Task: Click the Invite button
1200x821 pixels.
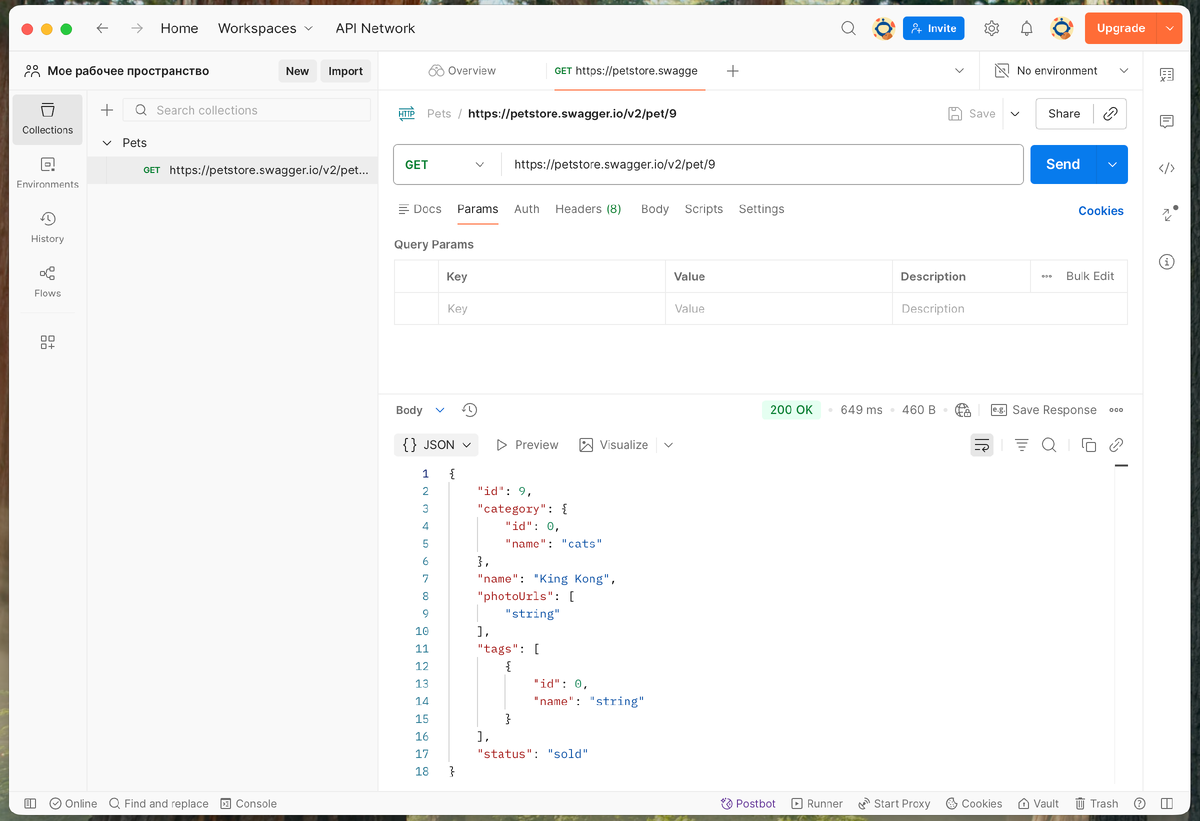Action: click(x=933, y=28)
